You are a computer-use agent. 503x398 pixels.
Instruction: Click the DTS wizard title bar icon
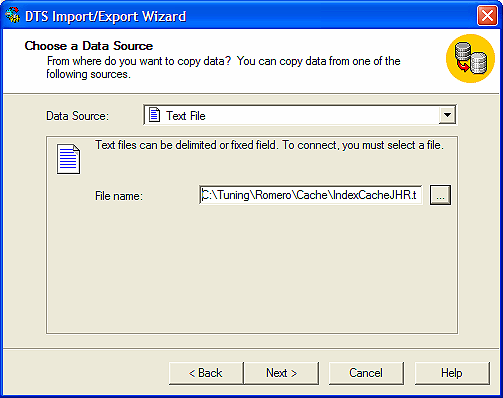tap(13, 16)
